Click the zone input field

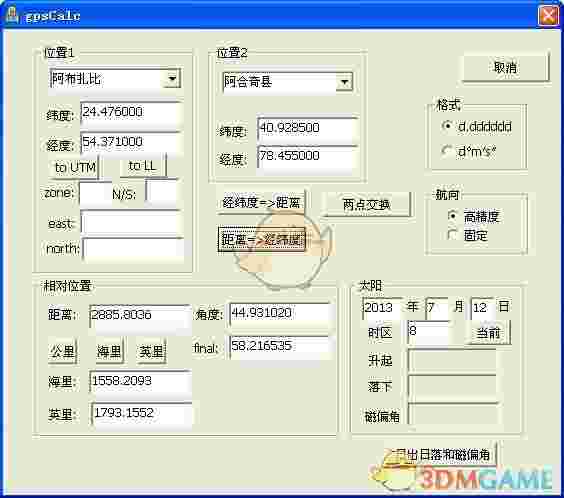pos(96,194)
